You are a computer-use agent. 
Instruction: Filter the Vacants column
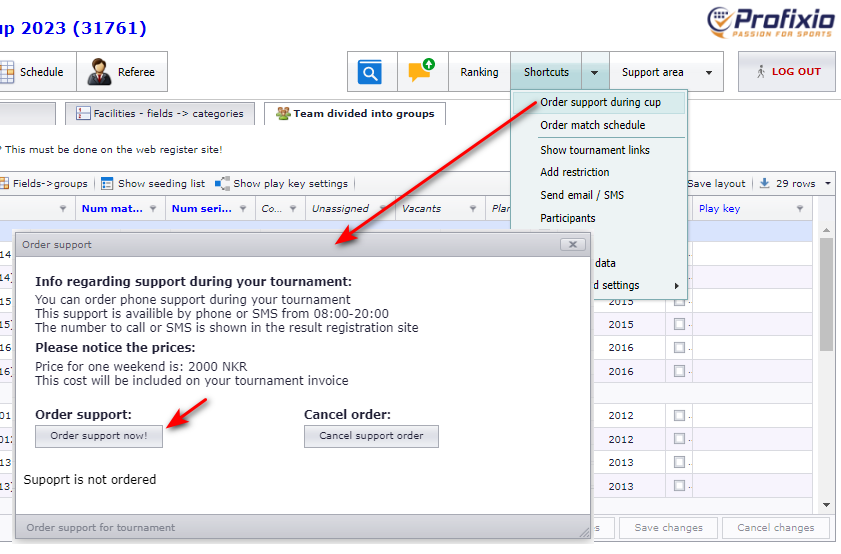click(x=473, y=209)
